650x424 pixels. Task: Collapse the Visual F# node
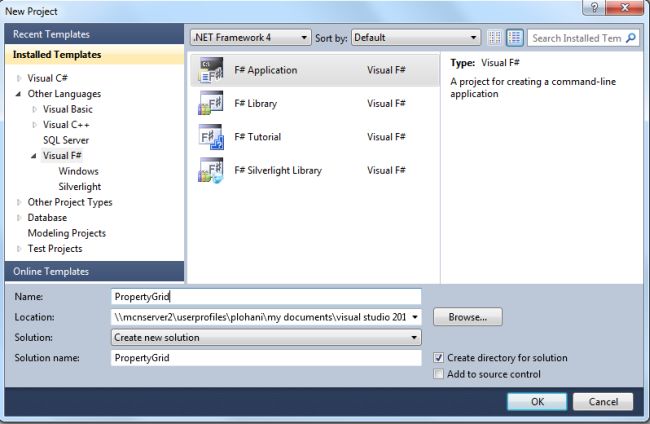tap(34, 156)
